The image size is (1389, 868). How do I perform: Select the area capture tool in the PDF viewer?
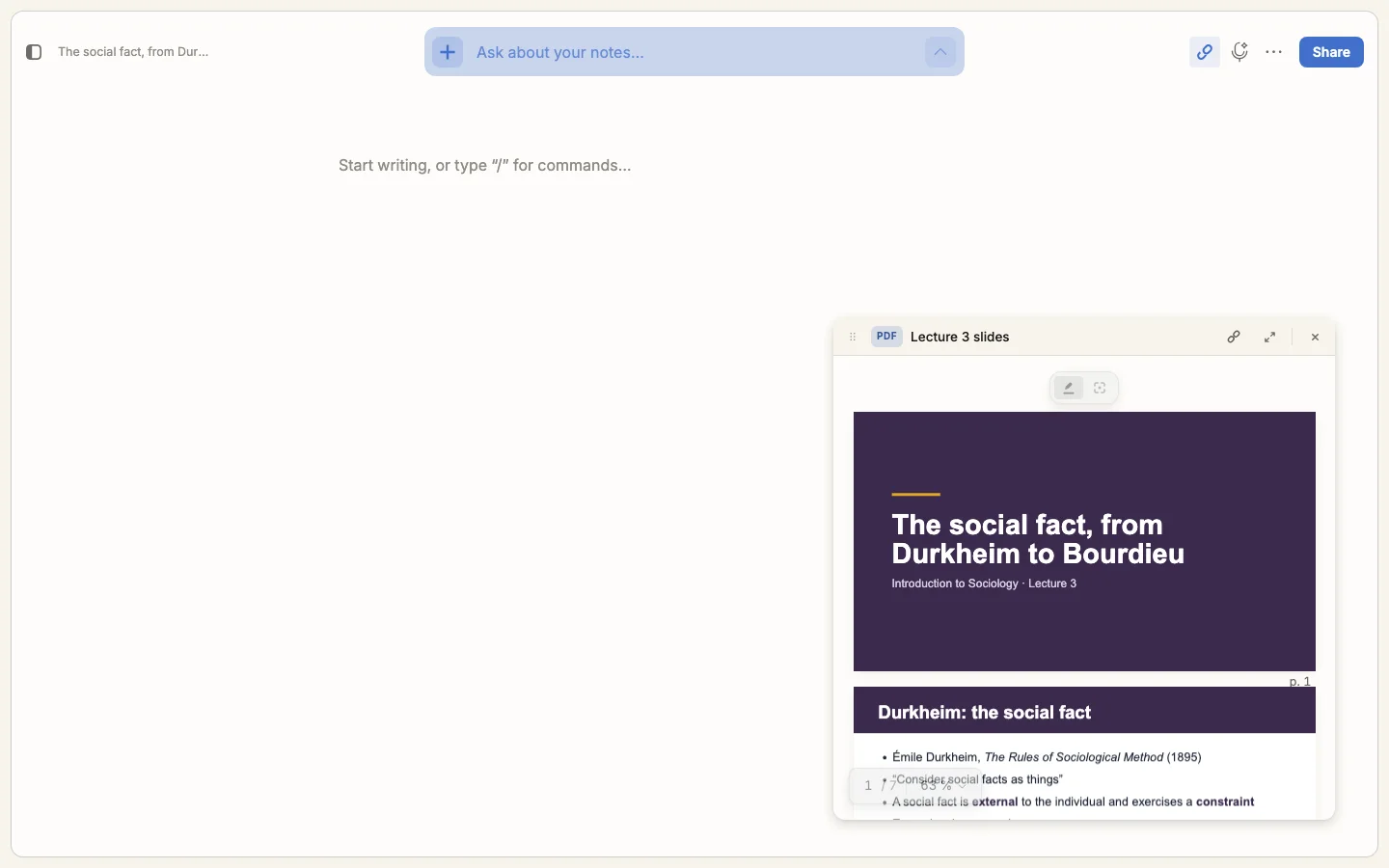click(x=1100, y=388)
